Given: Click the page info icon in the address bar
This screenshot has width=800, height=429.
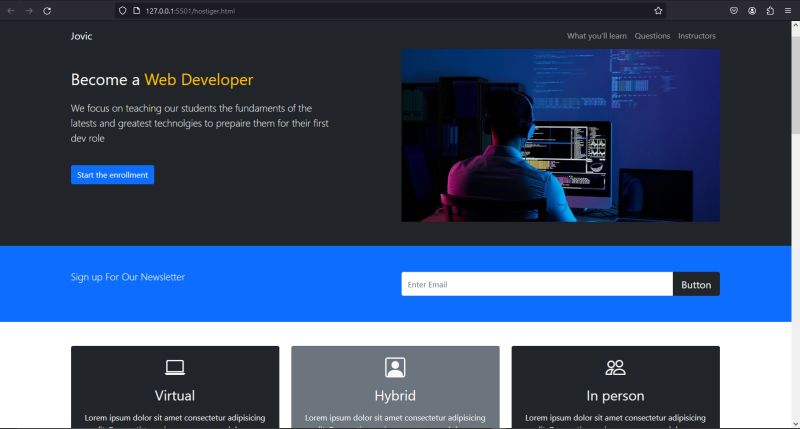Looking at the screenshot, I should pyautogui.click(x=136, y=11).
